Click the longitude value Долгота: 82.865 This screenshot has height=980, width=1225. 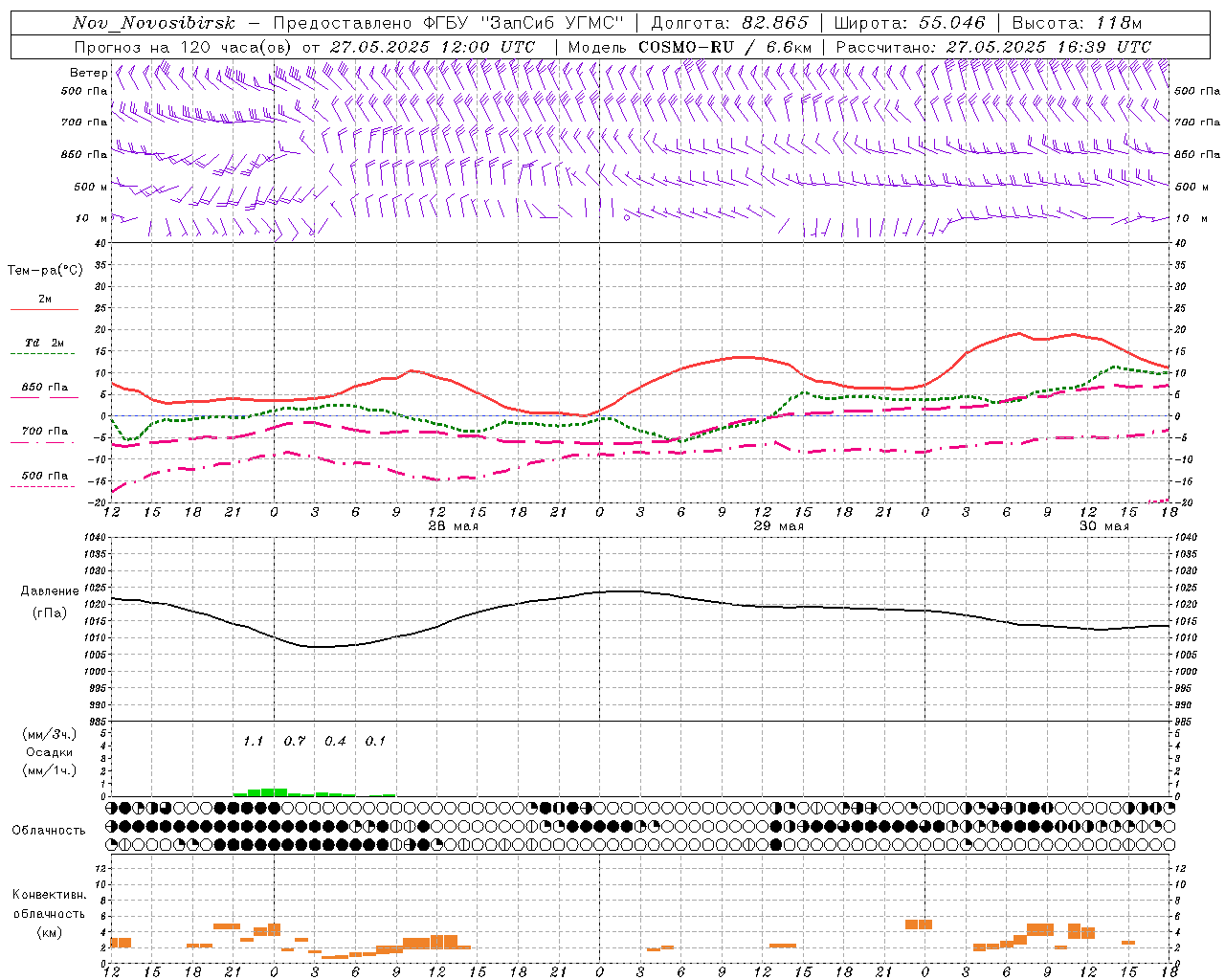(729, 23)
